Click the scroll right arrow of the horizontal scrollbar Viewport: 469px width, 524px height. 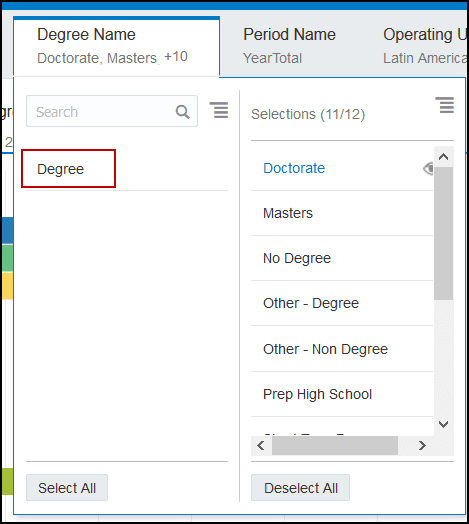[422, 445]
